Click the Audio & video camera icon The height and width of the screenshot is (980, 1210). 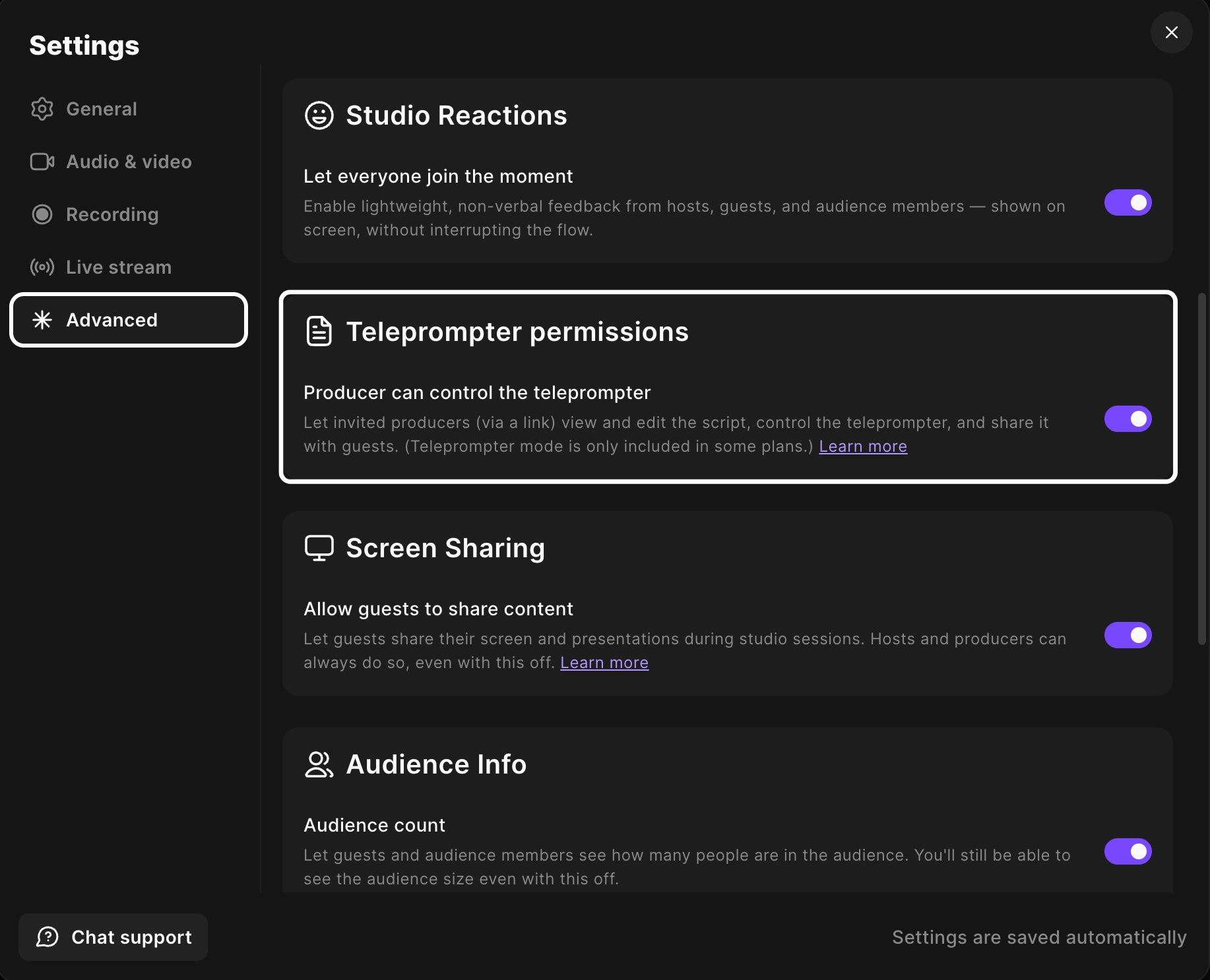tap(42, 162)
